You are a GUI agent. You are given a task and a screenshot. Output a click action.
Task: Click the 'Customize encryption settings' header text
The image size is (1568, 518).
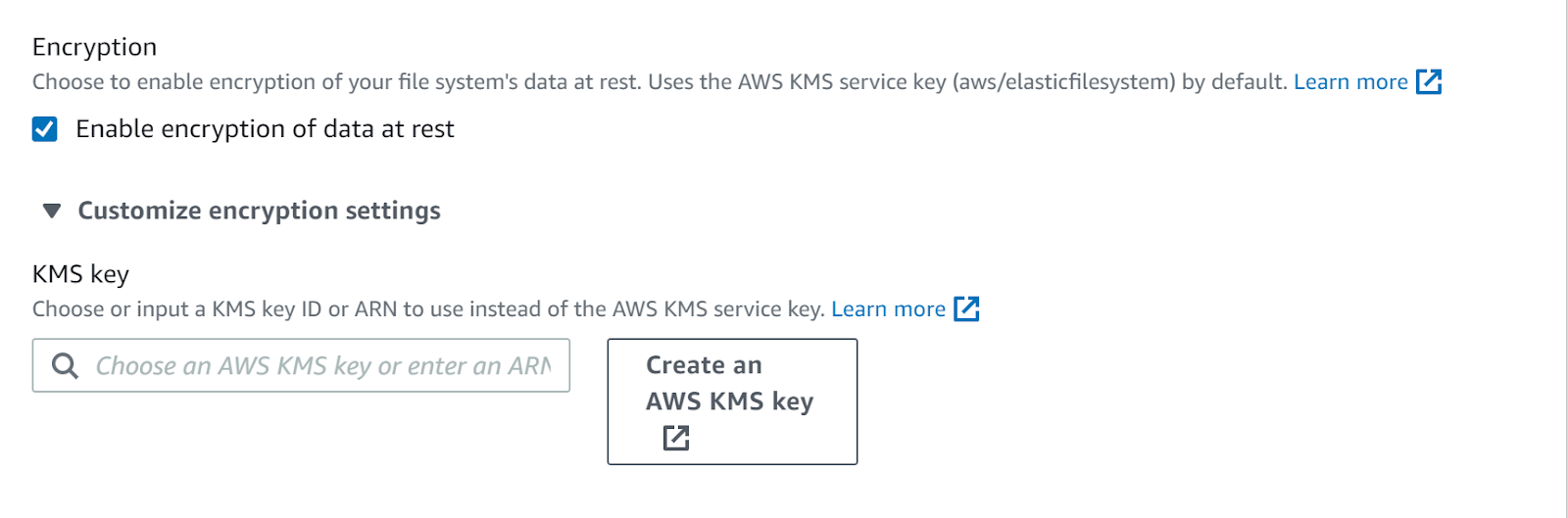(259, 211)
